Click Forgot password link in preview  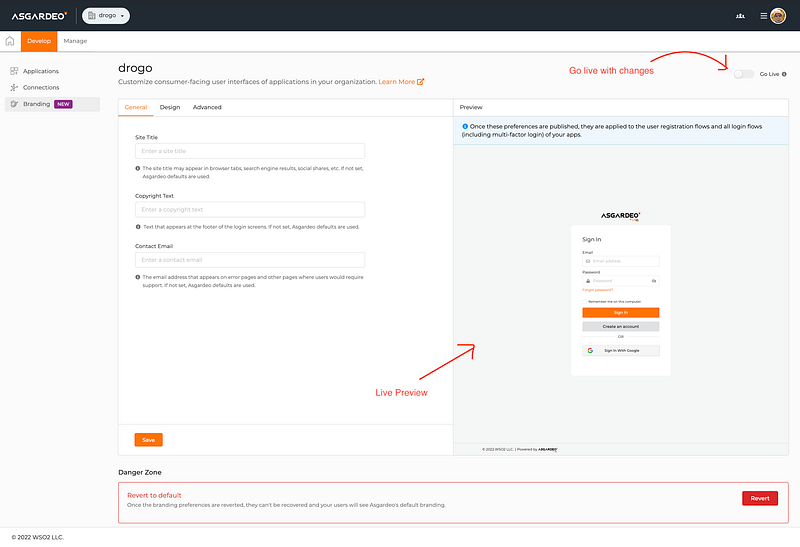(597, 290)
